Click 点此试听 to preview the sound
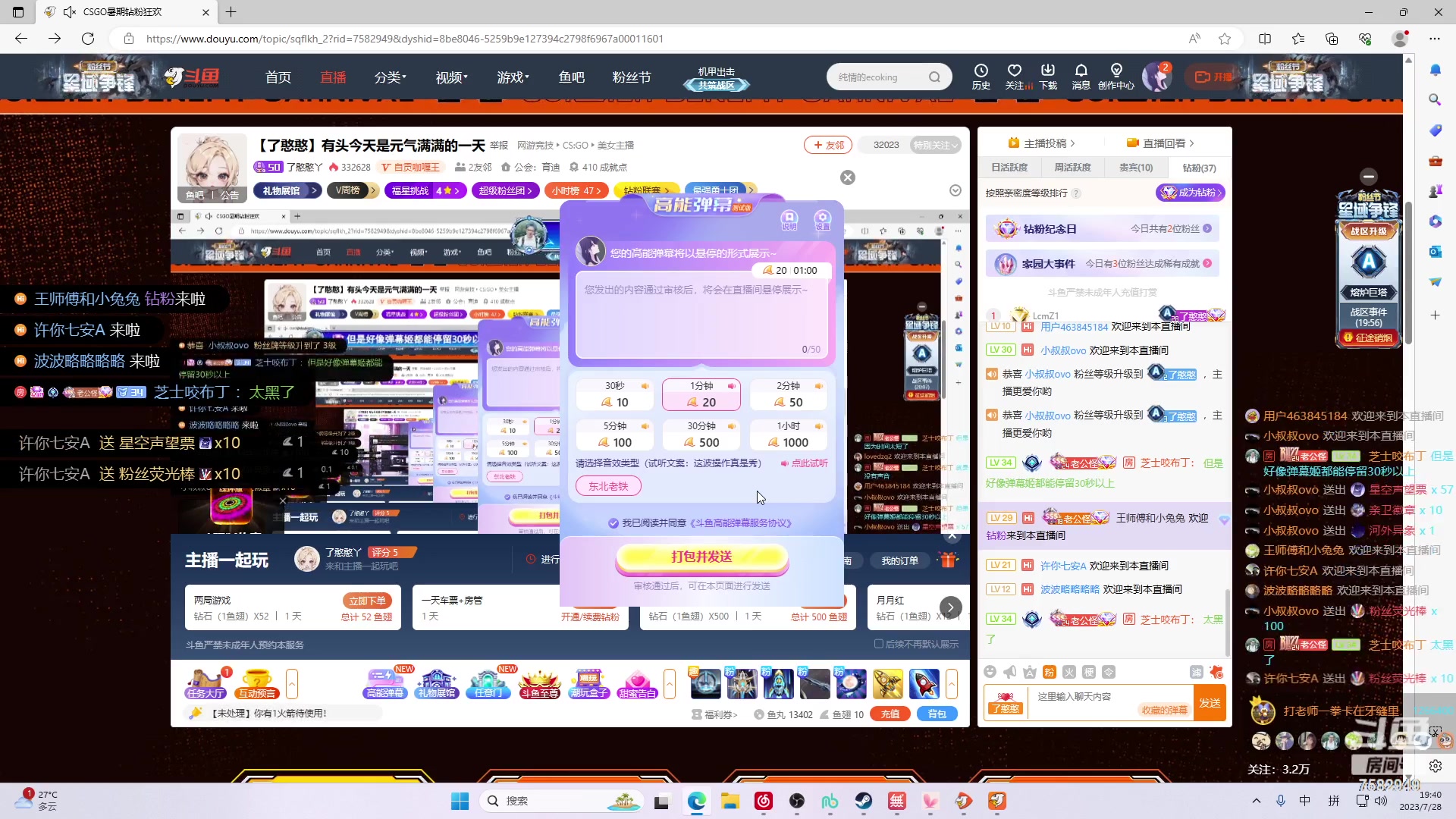Viewport: 1456px width, 819px height. [805, 463]
